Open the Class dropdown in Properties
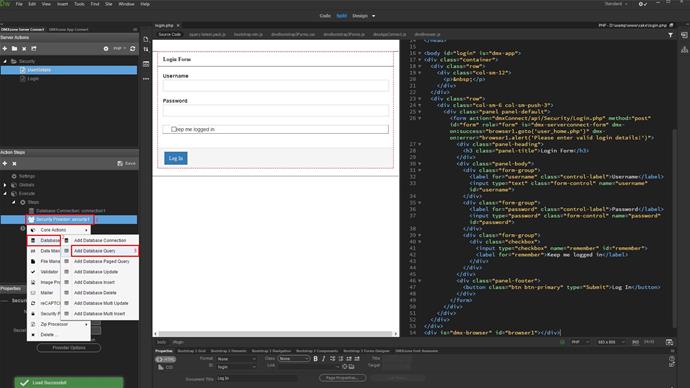 click(x=294, y=359)
